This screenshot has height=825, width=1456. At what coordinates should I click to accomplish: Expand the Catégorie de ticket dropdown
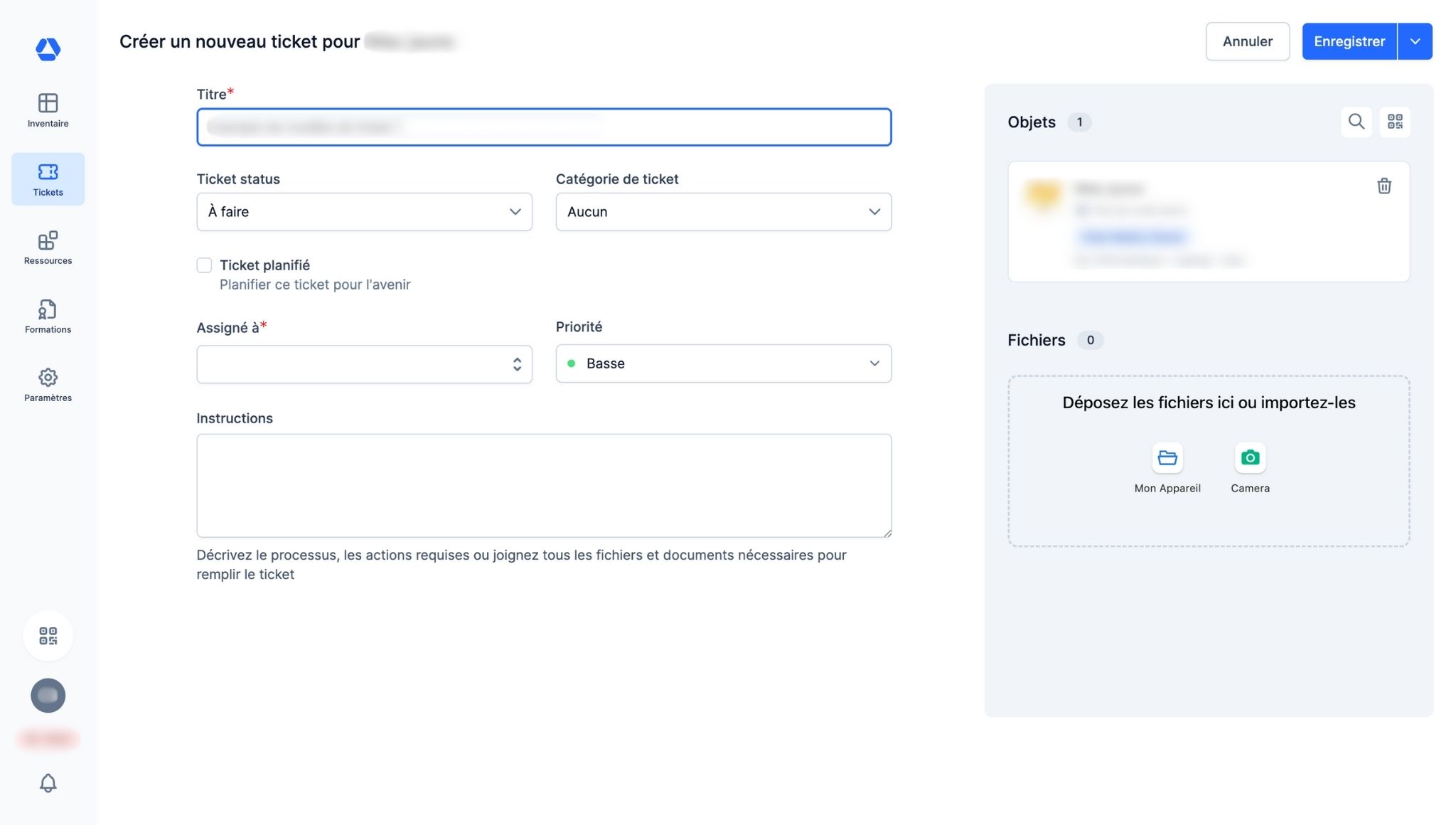[x=723, y=212]
